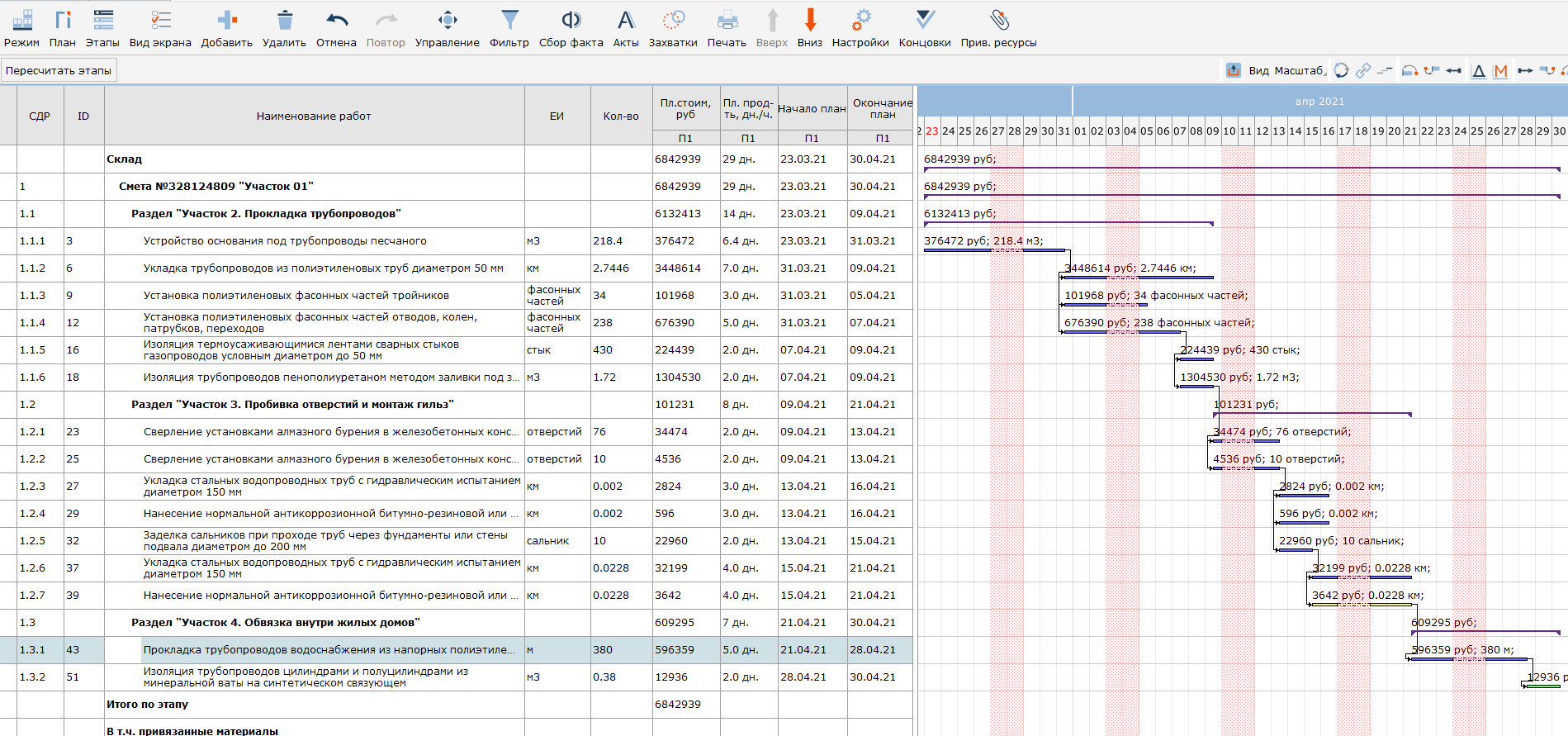The width and height of the screenshot is (1568, 736).
Task: Open the Этапы toolbar tool
Action: tap(102, 28)
